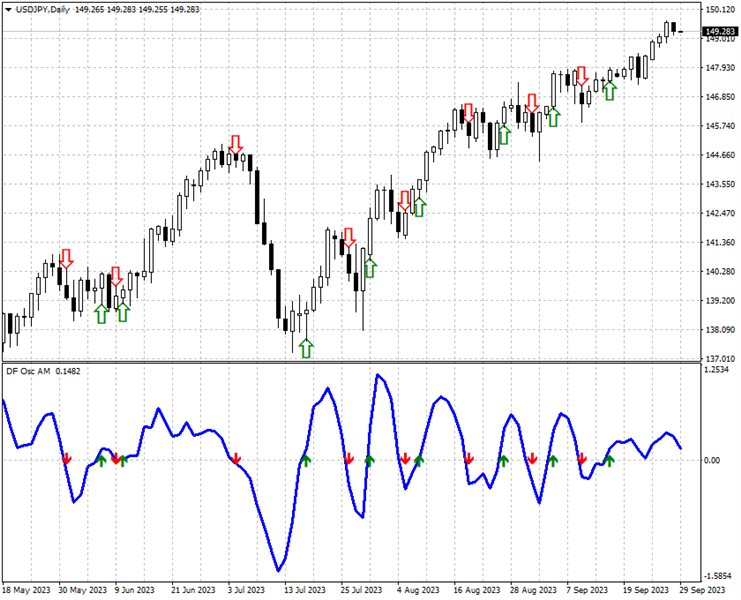Click the 140.280 price axis label
Image resolution: width=741 pixels, height=600 pixels.
coord(720,272)
